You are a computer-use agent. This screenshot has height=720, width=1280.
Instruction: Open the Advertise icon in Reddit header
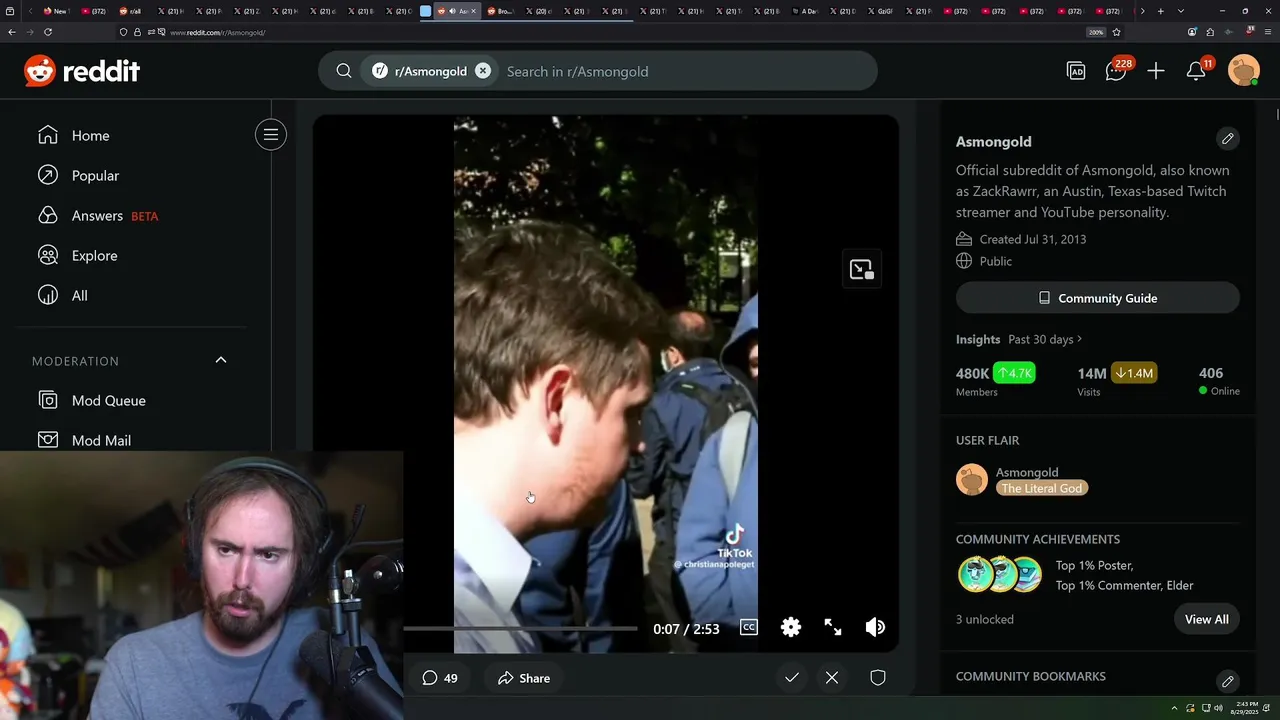click(x=1076, y=71)
